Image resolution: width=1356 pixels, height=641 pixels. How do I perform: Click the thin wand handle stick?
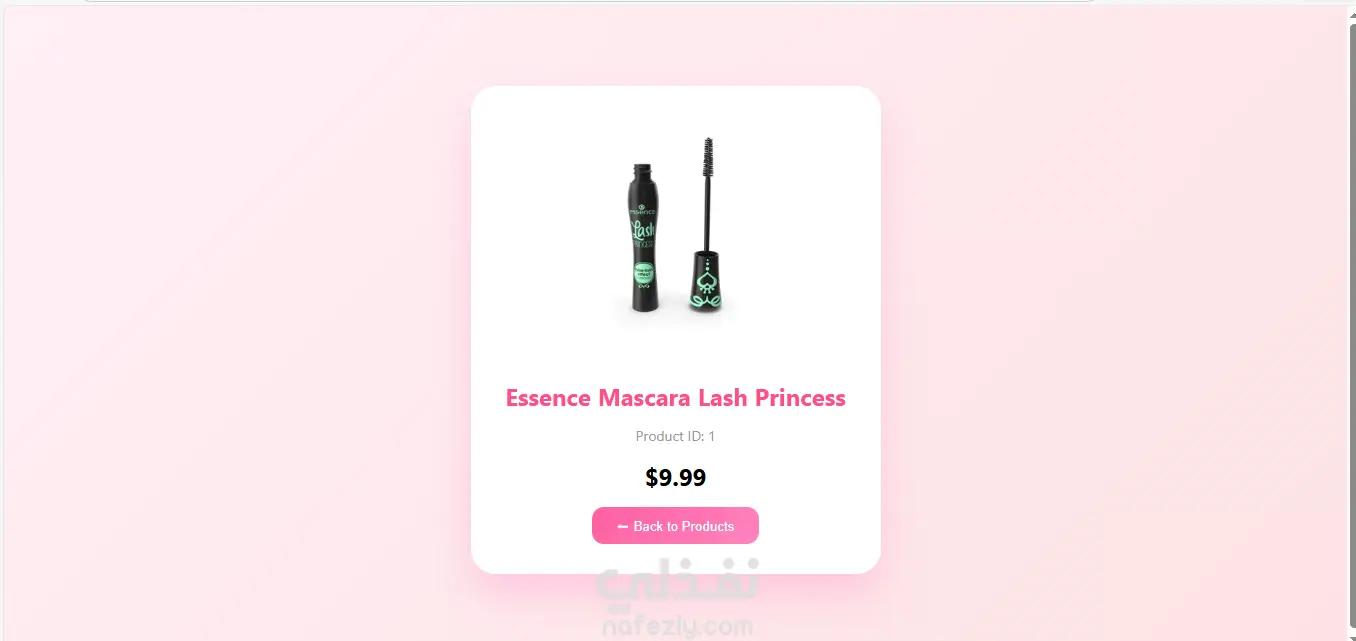click(709, 210)
